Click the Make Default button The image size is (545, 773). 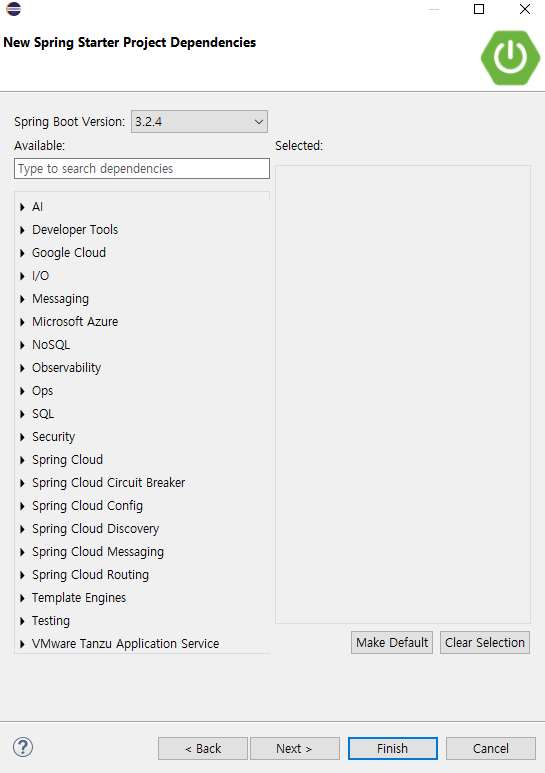pyautogui.click(x=392, y=643)
